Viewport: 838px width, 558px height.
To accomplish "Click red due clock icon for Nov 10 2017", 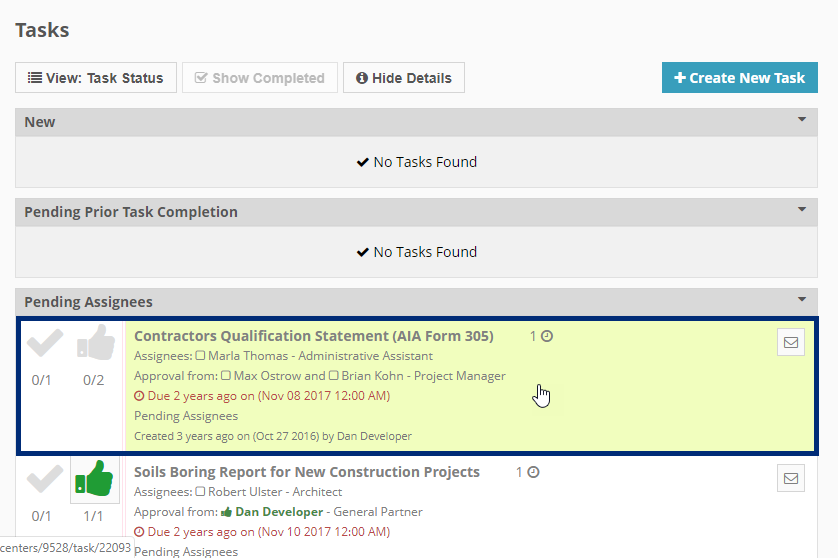I will [x=139, y=532].
